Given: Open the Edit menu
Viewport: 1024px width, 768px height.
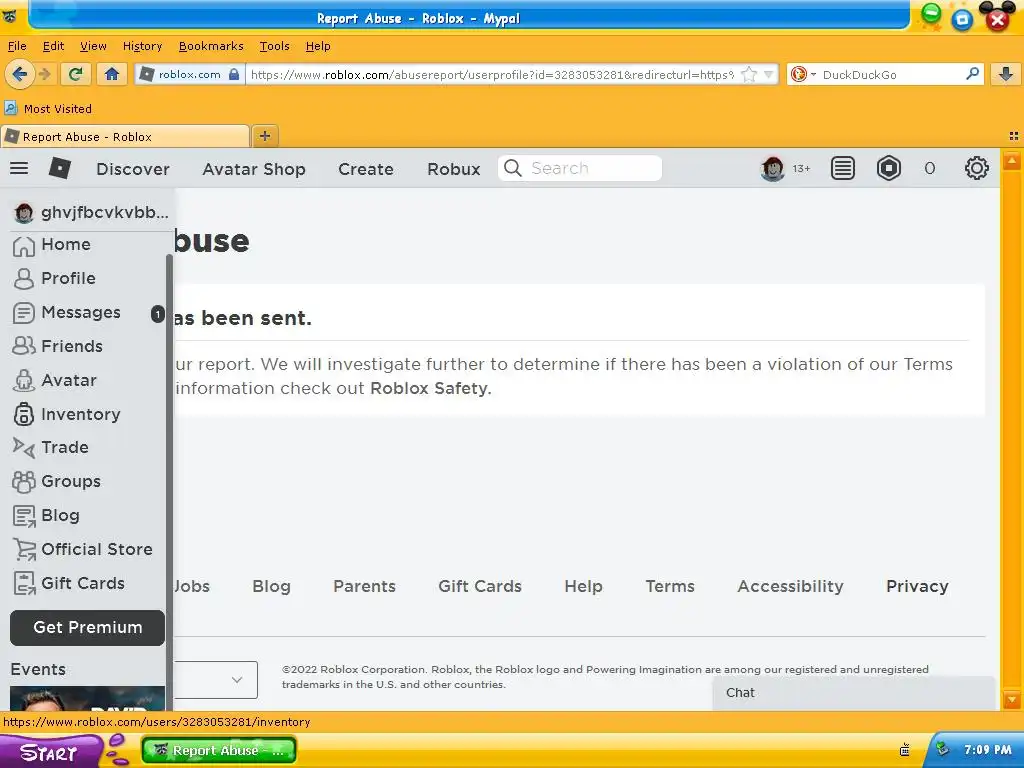Looking at the screenshot, I should (54, 46).
